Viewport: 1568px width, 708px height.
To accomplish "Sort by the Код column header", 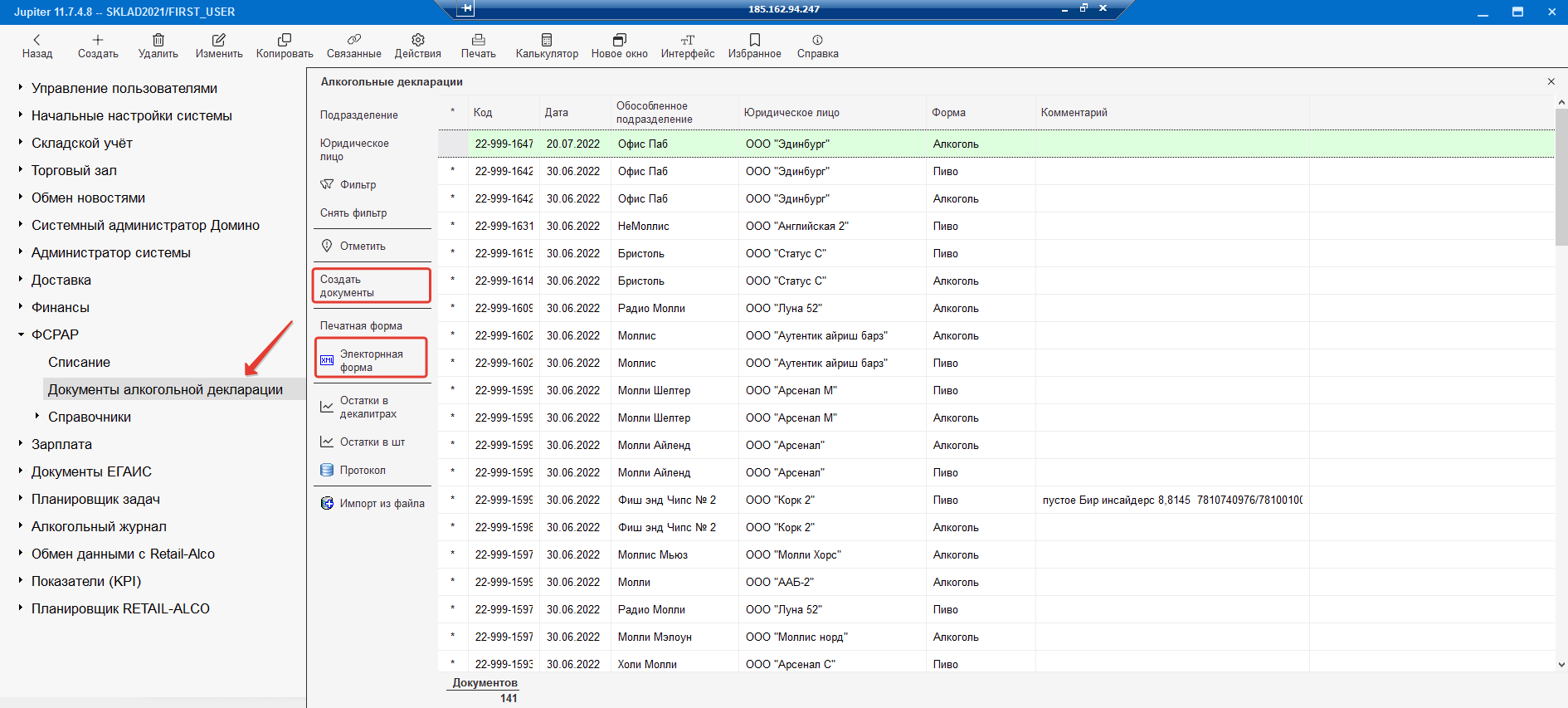I will point(483,112).
